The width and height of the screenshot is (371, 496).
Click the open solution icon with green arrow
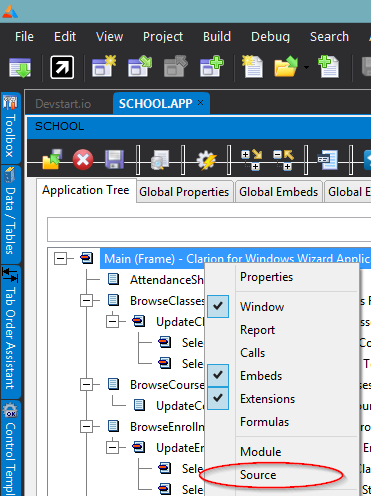[140, 66]
